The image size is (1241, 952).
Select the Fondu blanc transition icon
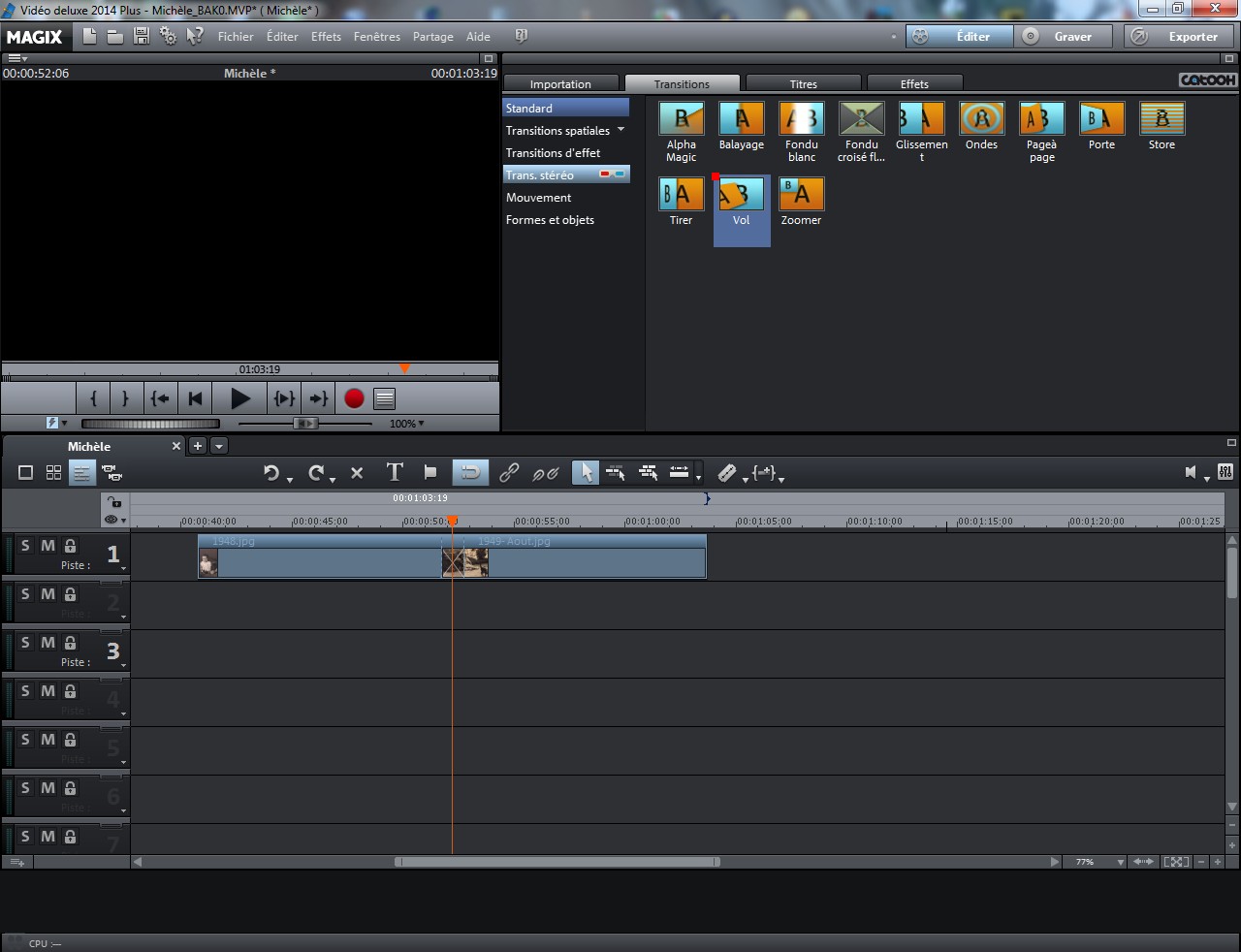click(801, 119)
